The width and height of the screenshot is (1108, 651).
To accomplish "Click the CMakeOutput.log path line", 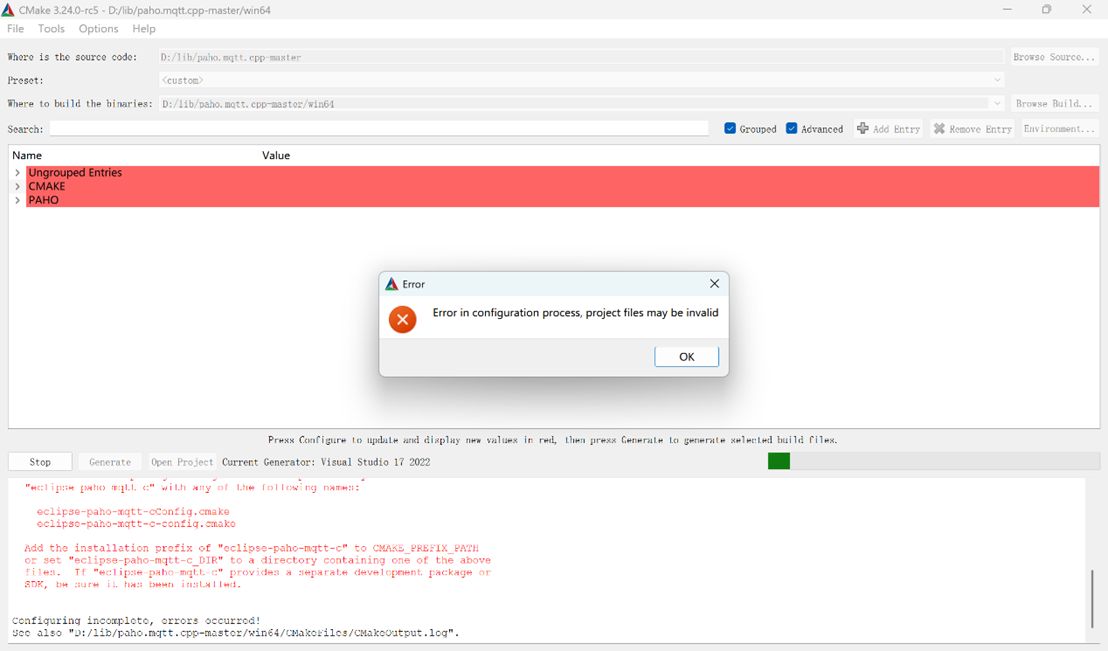I will [235, 633].
